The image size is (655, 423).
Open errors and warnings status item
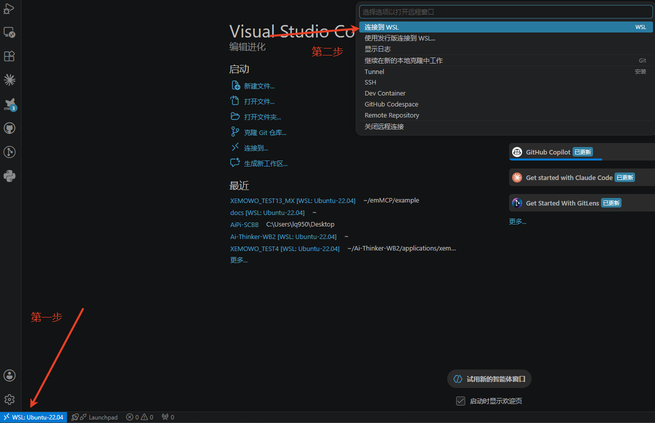[x=140, y=417]
